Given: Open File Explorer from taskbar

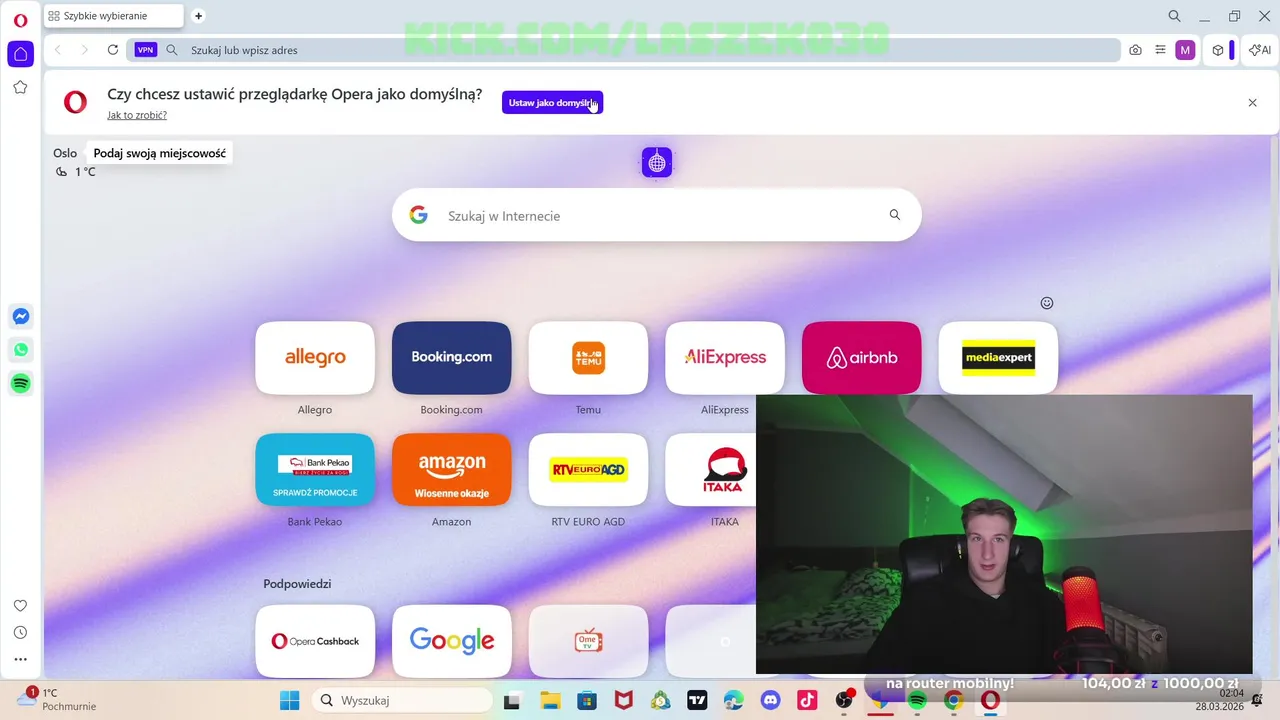Looking at the screenshot, I should pos(550,700).
